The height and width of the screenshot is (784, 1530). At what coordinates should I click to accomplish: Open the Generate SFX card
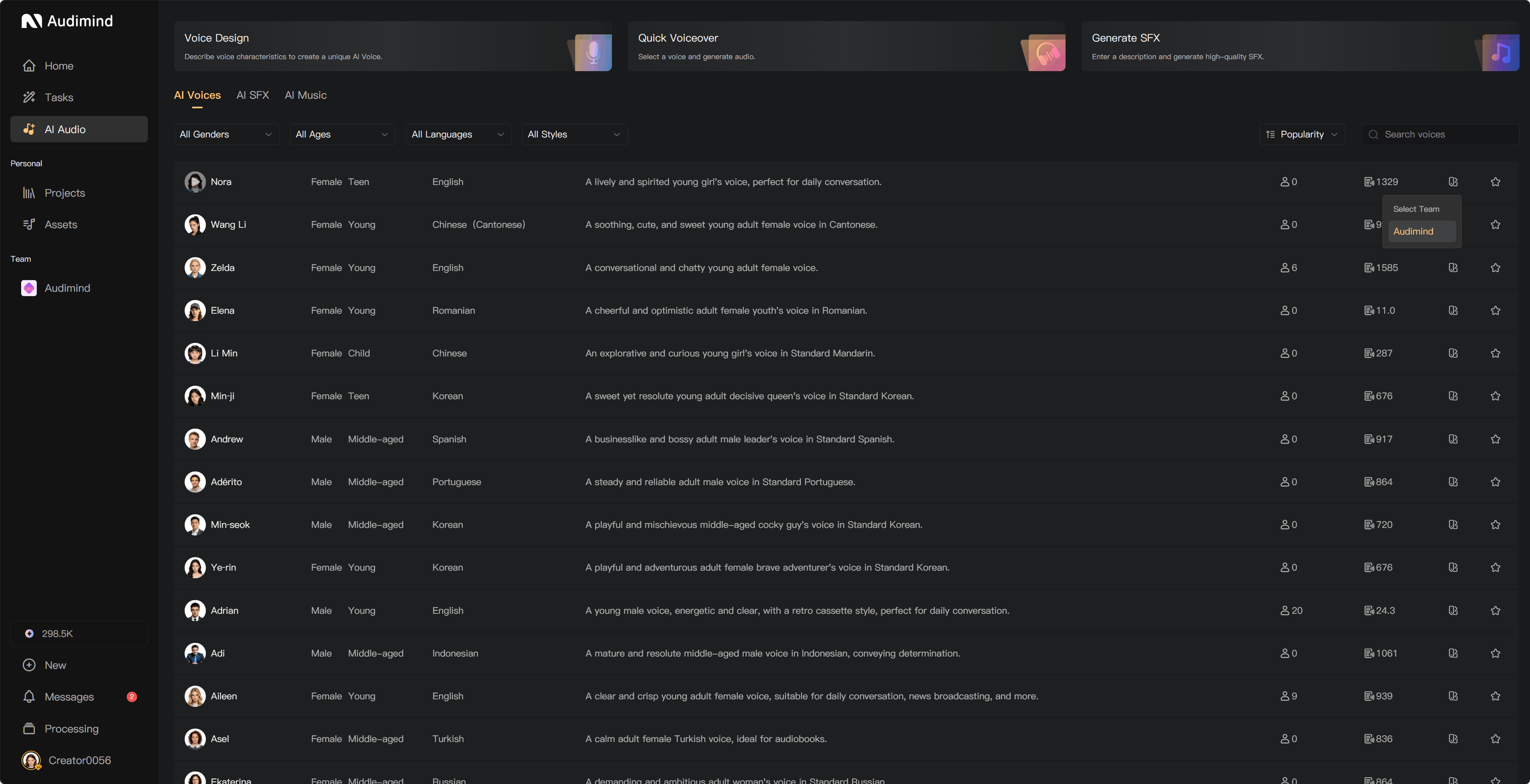(1300, 46)
